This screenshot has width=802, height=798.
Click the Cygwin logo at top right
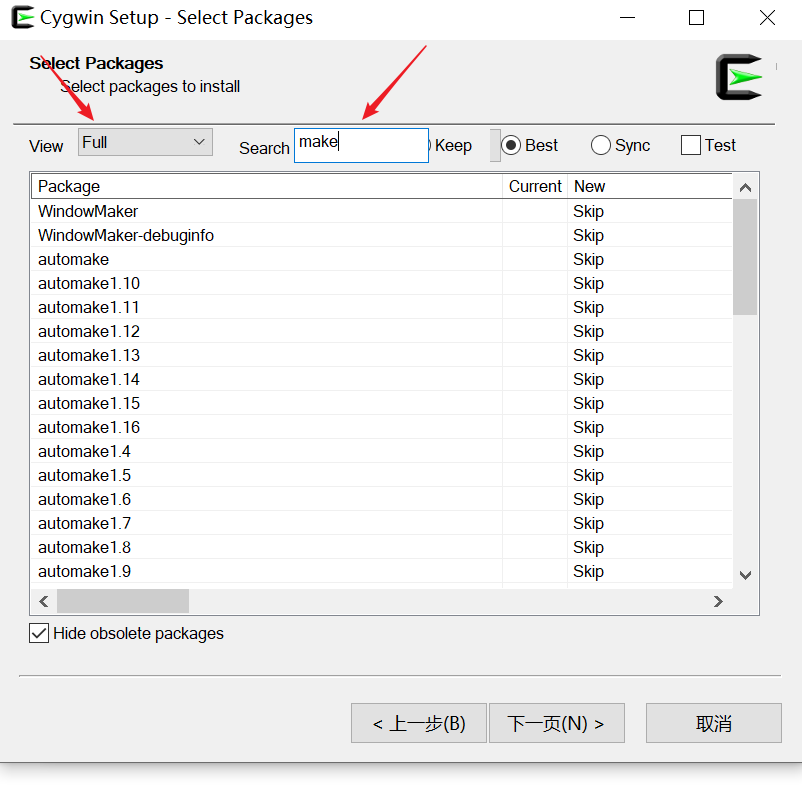(x=737, y=76)
